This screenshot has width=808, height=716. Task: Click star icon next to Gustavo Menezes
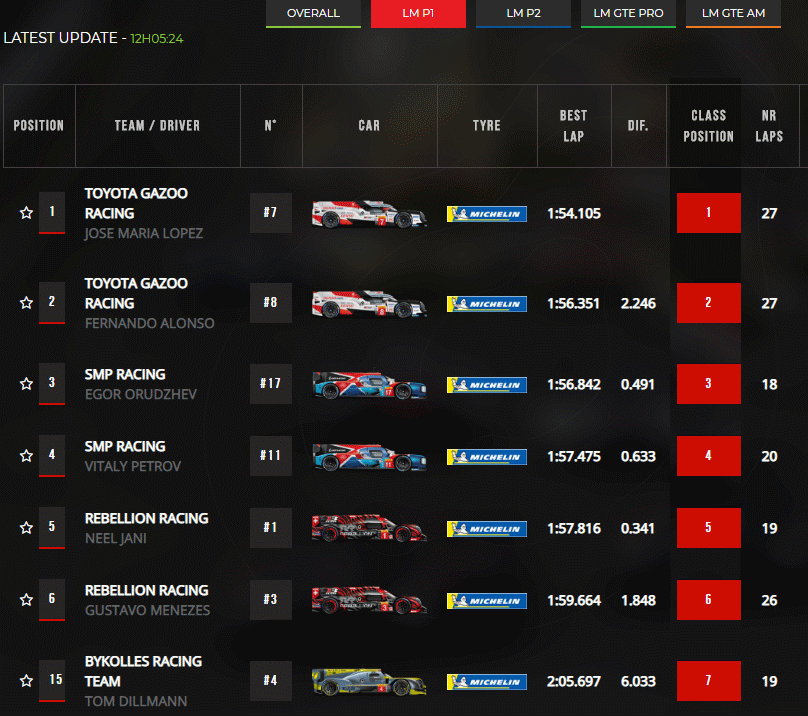point(26,600)
